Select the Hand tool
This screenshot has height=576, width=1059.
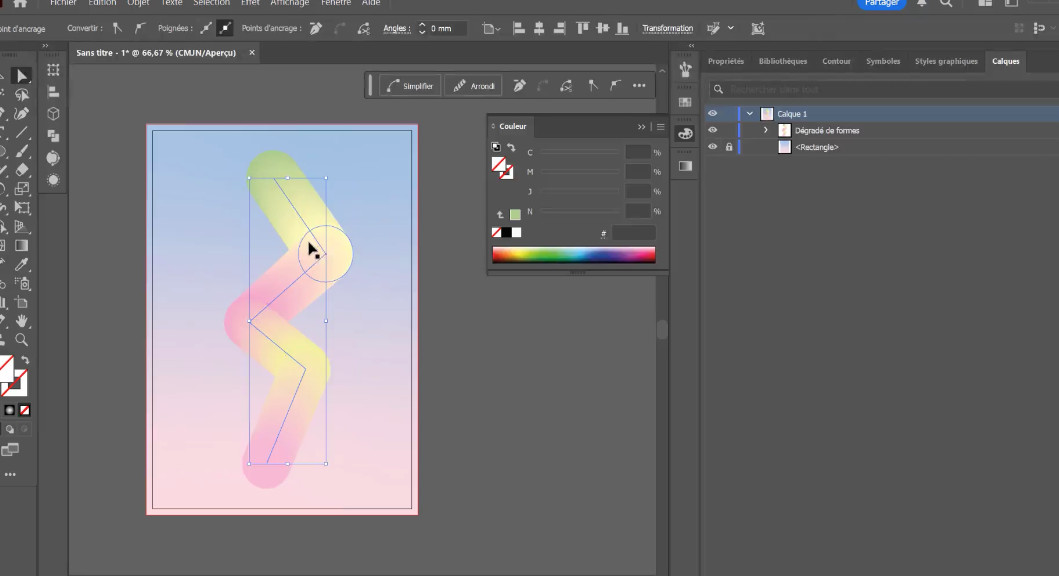tap(22, 321)
